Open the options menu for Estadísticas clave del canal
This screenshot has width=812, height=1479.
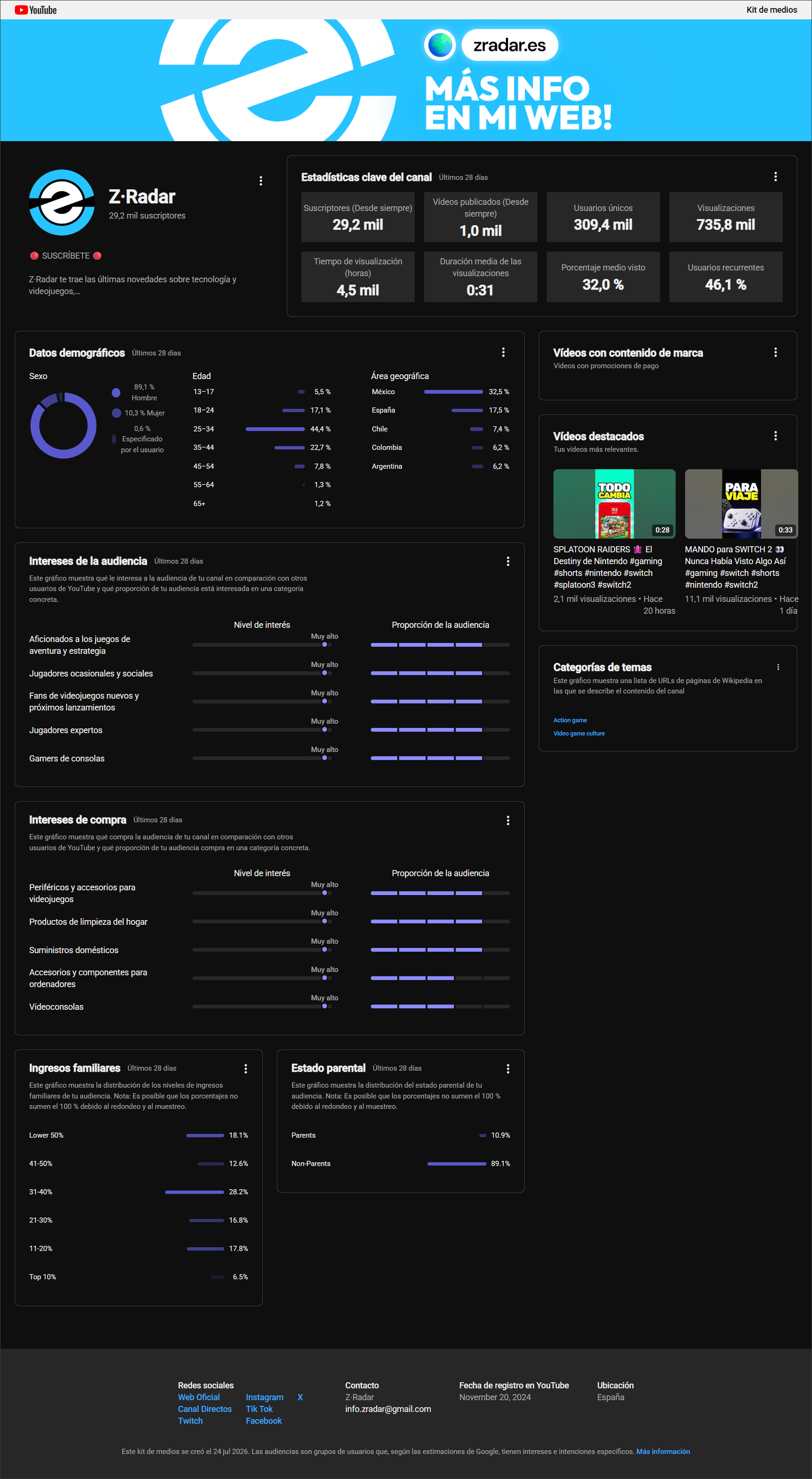775,177
